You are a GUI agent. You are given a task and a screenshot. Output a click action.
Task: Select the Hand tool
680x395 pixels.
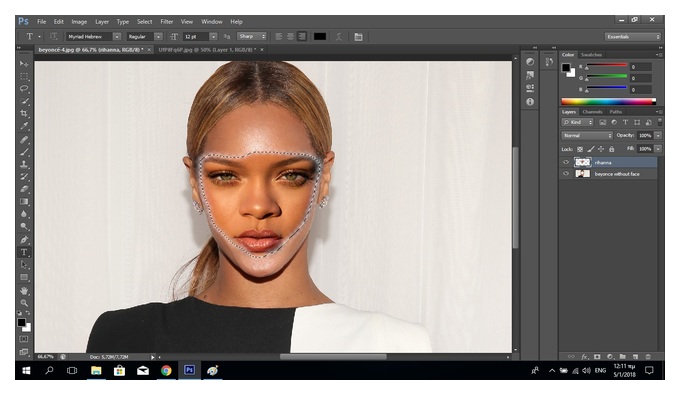(24, 291)
